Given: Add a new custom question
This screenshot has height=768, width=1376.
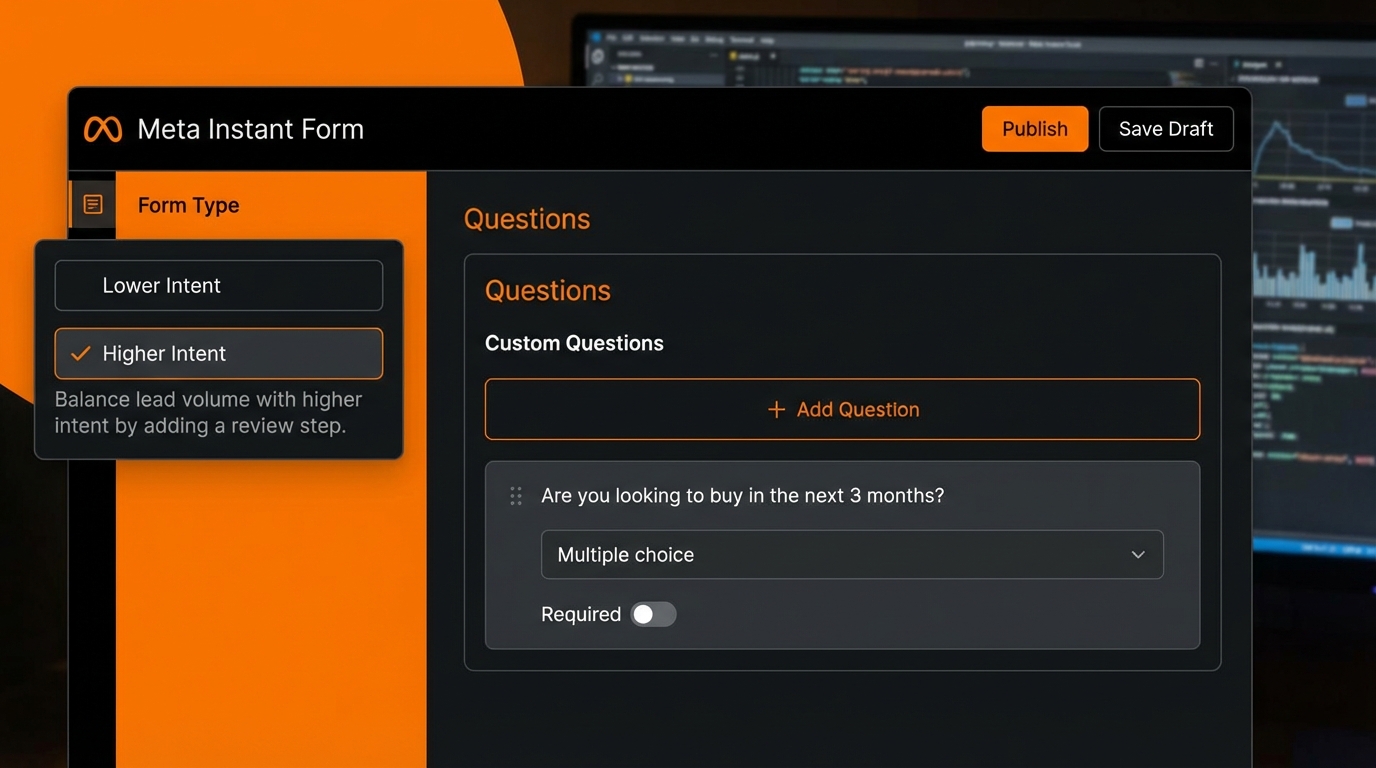Looking at the screenshot, I should [842, 410].
